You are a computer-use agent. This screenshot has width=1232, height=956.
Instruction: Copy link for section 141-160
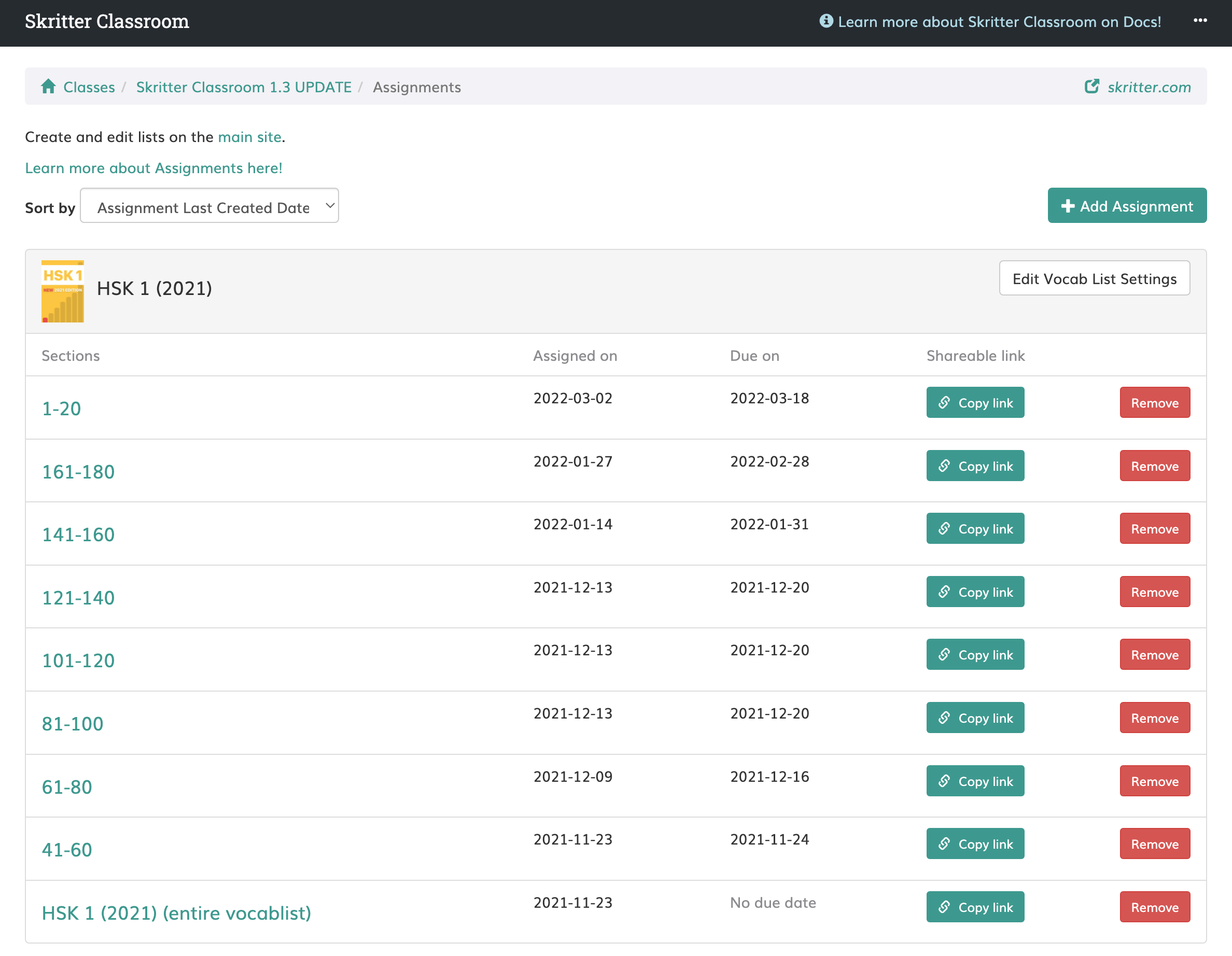point(975,528)
